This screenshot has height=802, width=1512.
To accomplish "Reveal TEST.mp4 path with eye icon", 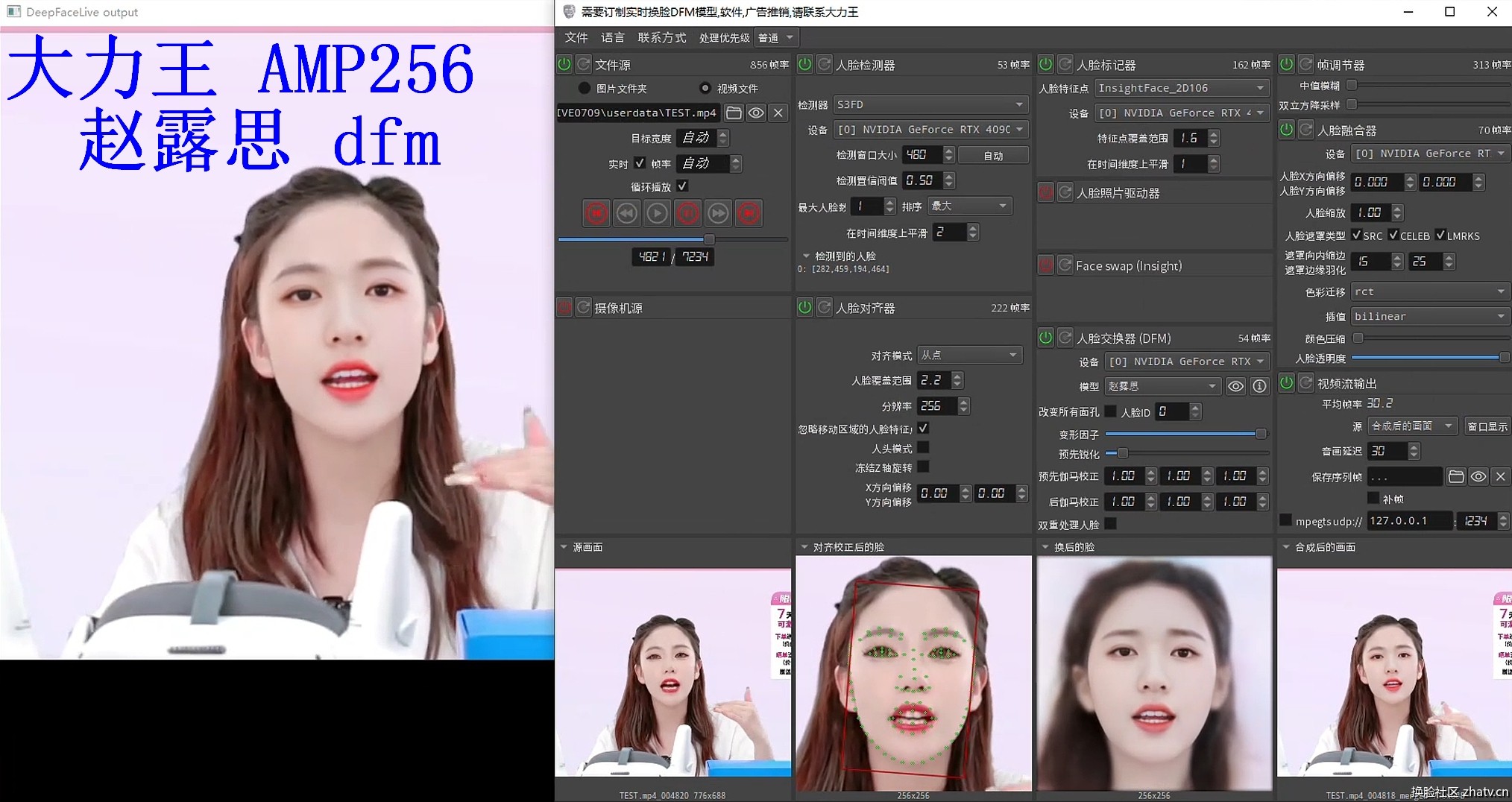I will 756,113.
